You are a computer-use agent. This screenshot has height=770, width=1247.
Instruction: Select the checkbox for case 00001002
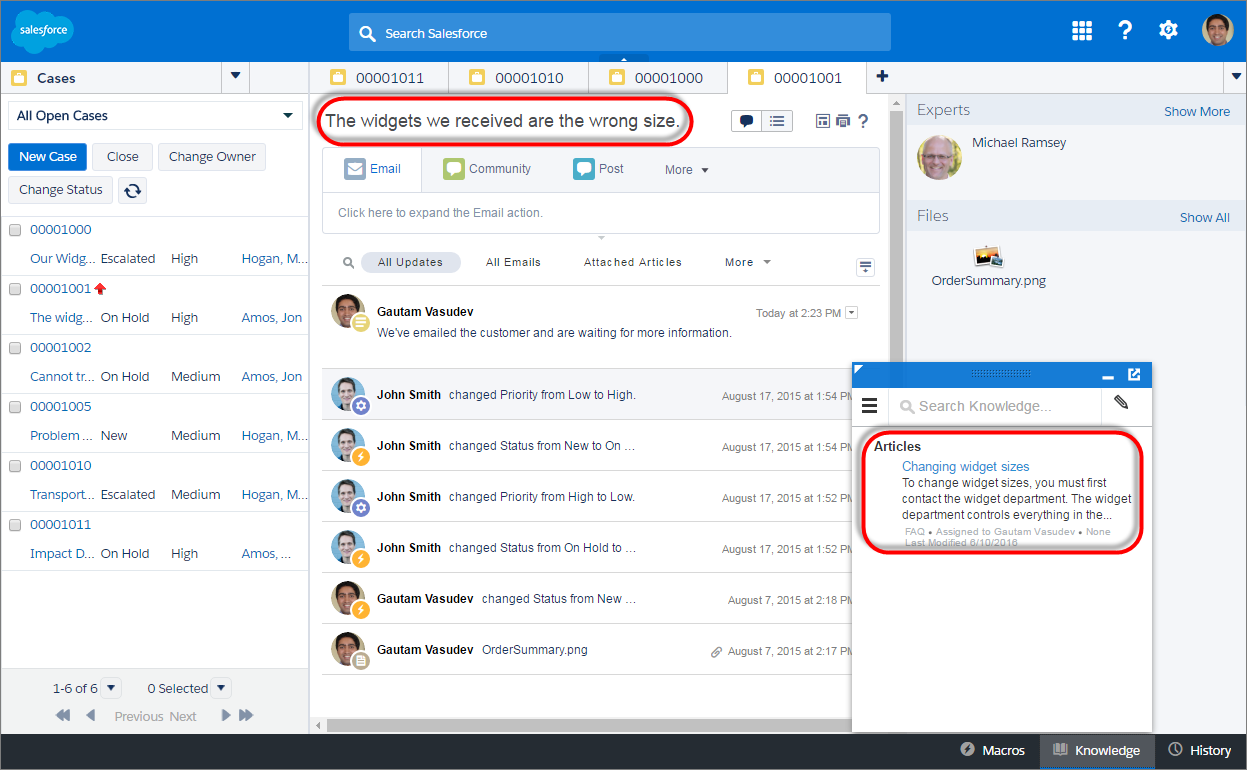[x=15, y=348]
